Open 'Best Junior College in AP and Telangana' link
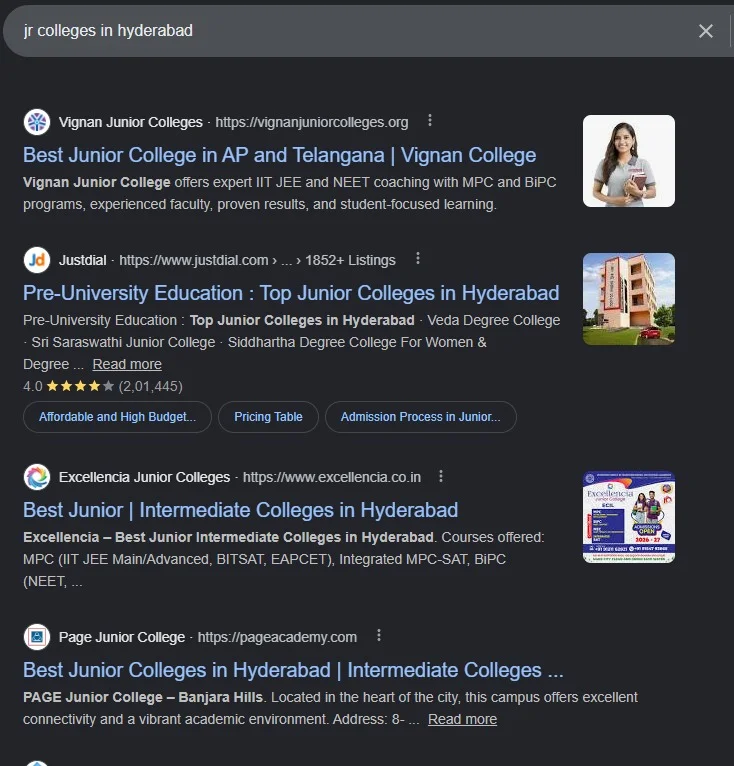The width and height of the screenshot is (734, 766). click(x=280, y=155)
